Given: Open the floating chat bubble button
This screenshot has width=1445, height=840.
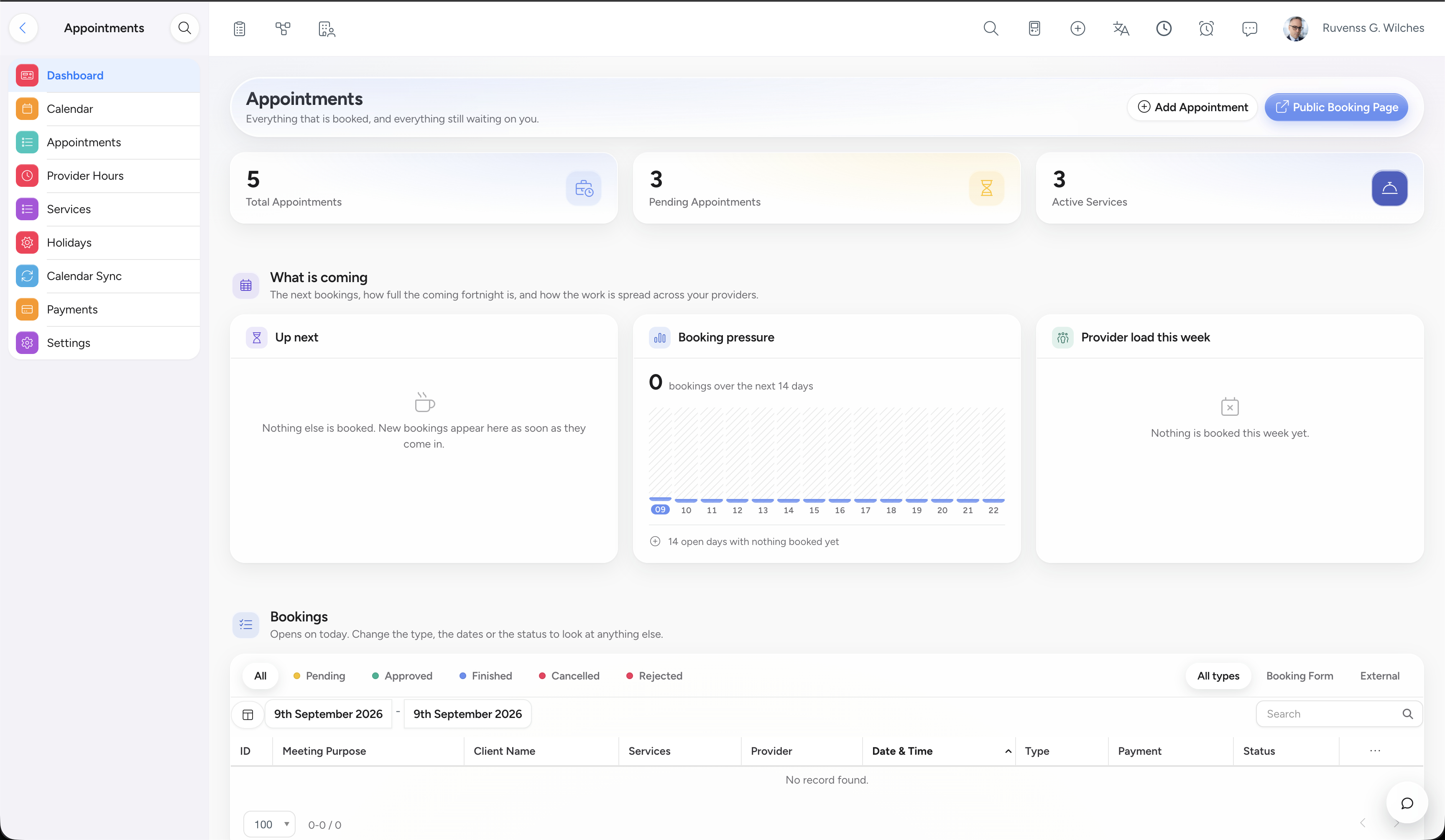Looking at the screenshot, I should 1407,803.
